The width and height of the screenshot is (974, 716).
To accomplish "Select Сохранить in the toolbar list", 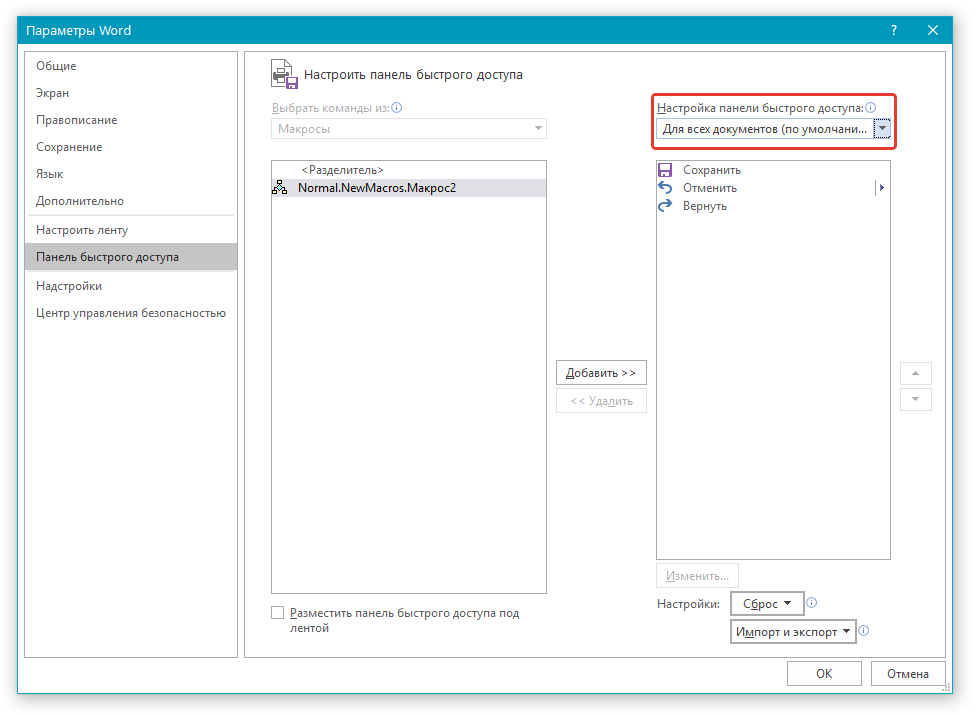I will (773, 170).
